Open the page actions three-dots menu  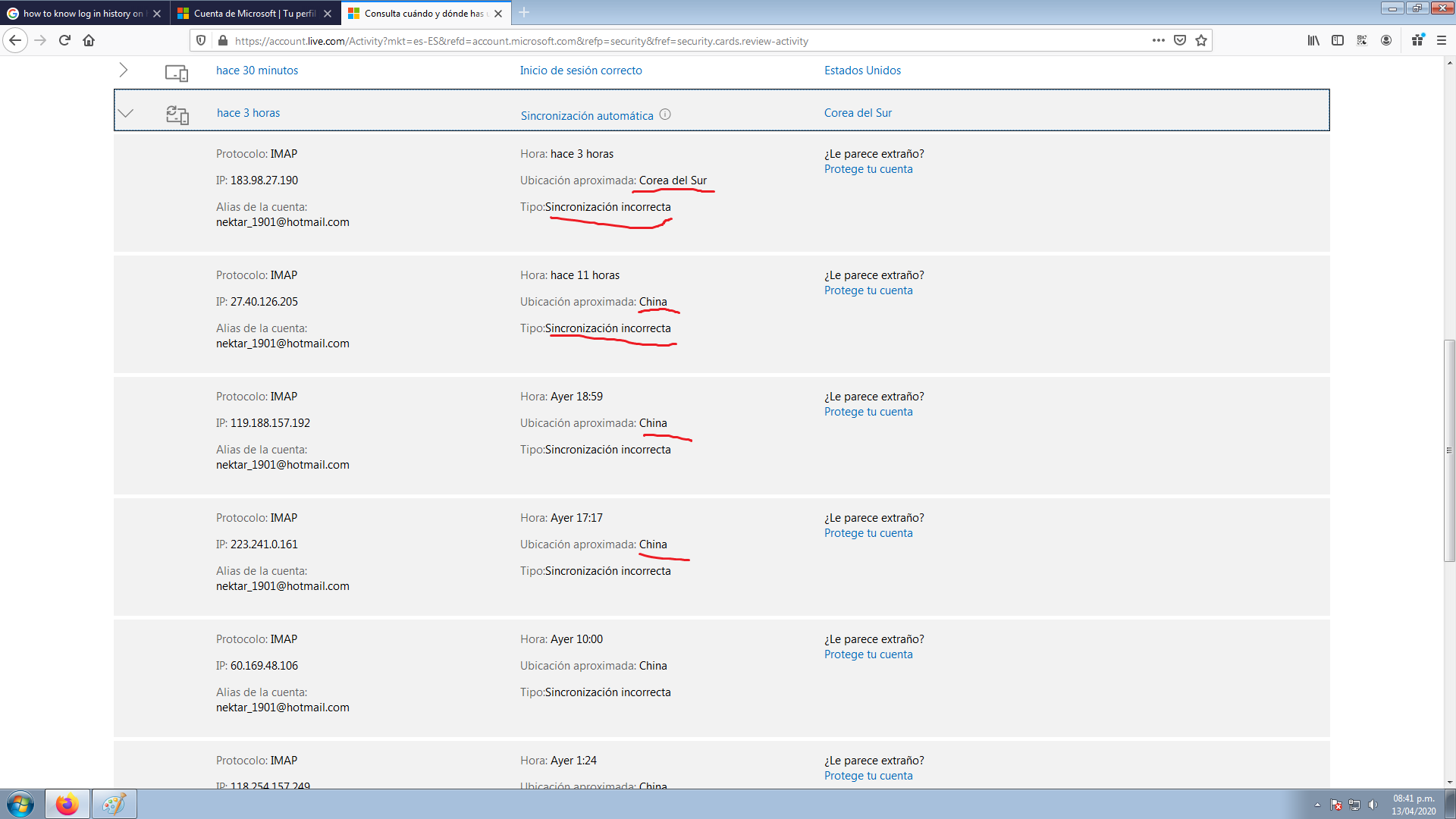(x=1158, y=41)
